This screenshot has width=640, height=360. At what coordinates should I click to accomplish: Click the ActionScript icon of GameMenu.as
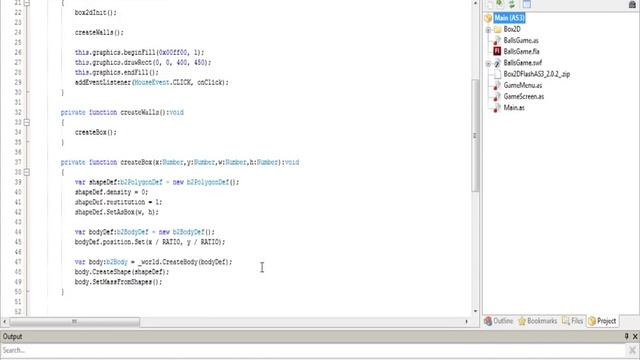click(x=497, y=85)
